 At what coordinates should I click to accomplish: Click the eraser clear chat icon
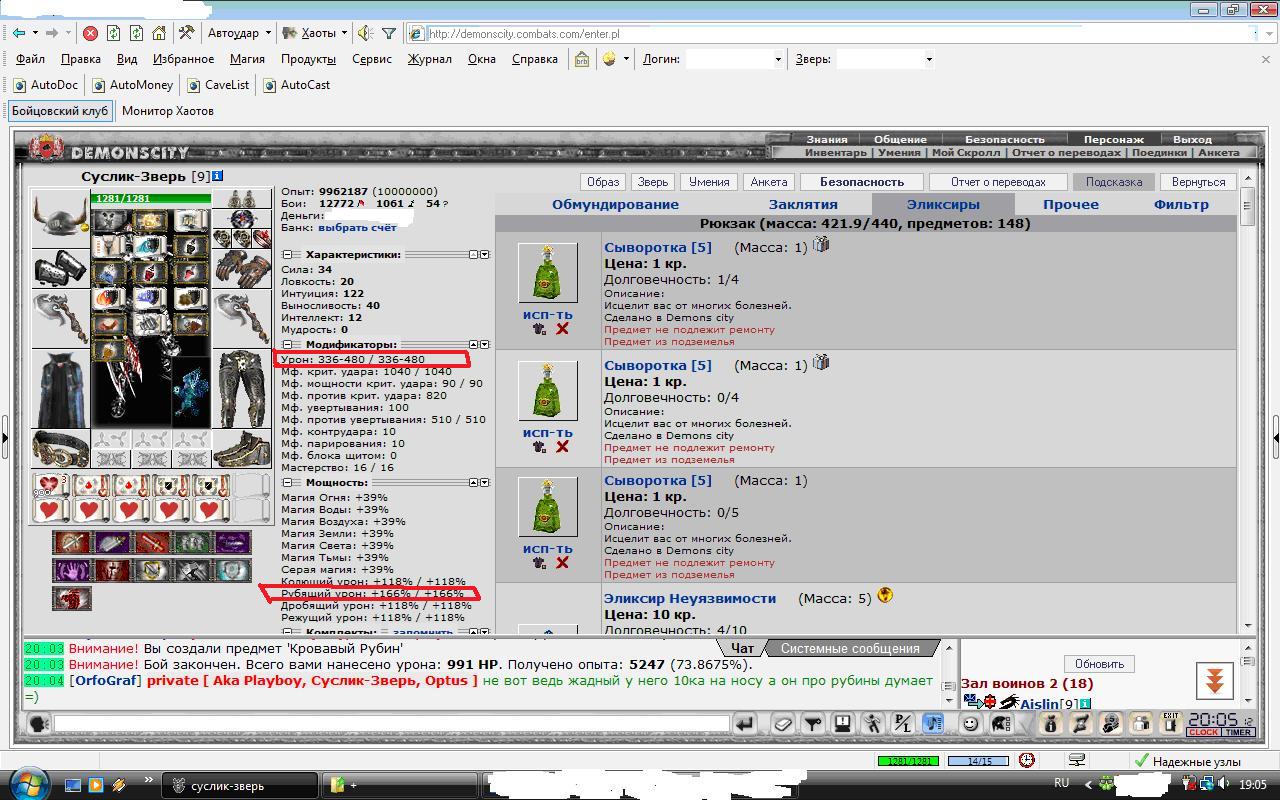coord(783,723)
